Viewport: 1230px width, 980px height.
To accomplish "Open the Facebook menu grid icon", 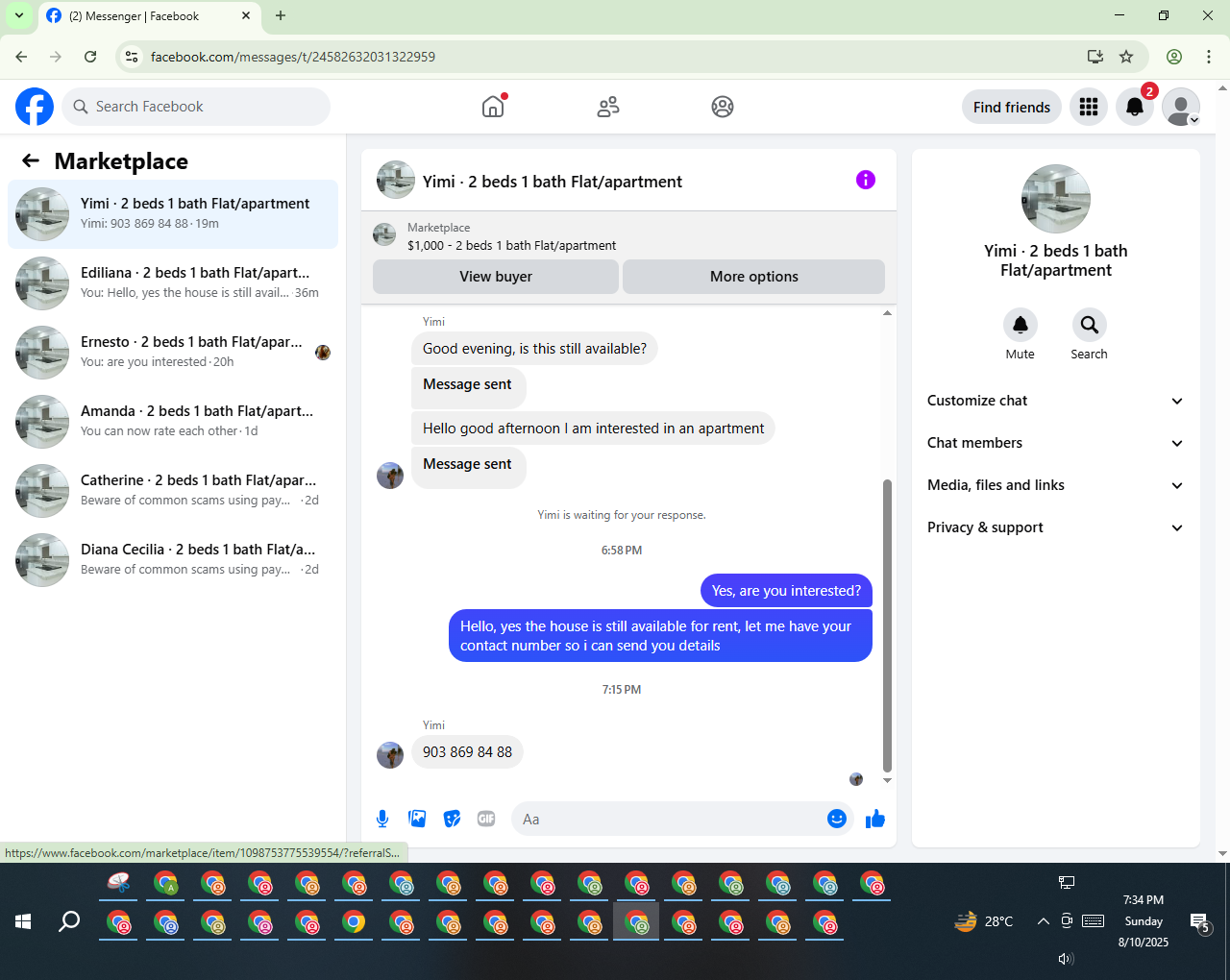I will 1089,107.
